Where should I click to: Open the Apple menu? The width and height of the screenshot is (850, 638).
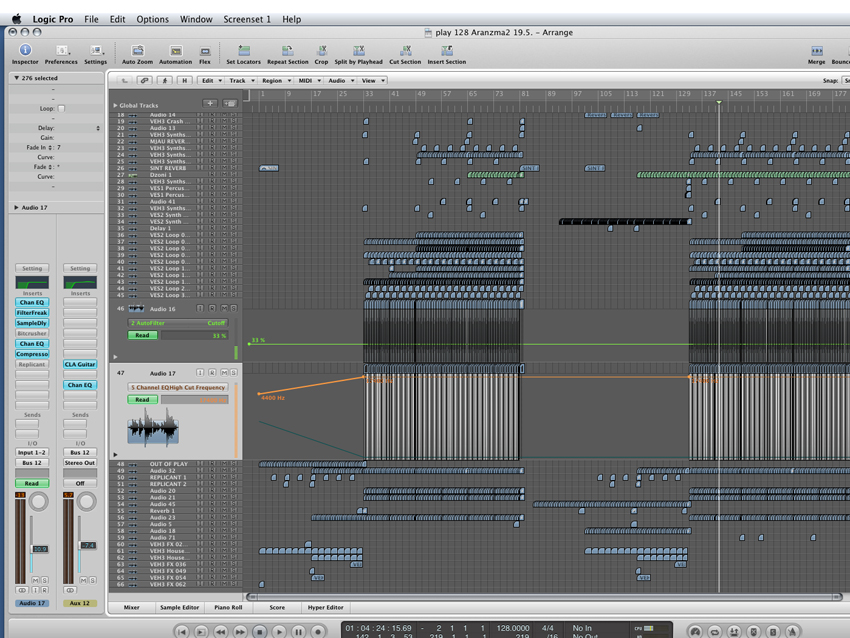[16, 19]
